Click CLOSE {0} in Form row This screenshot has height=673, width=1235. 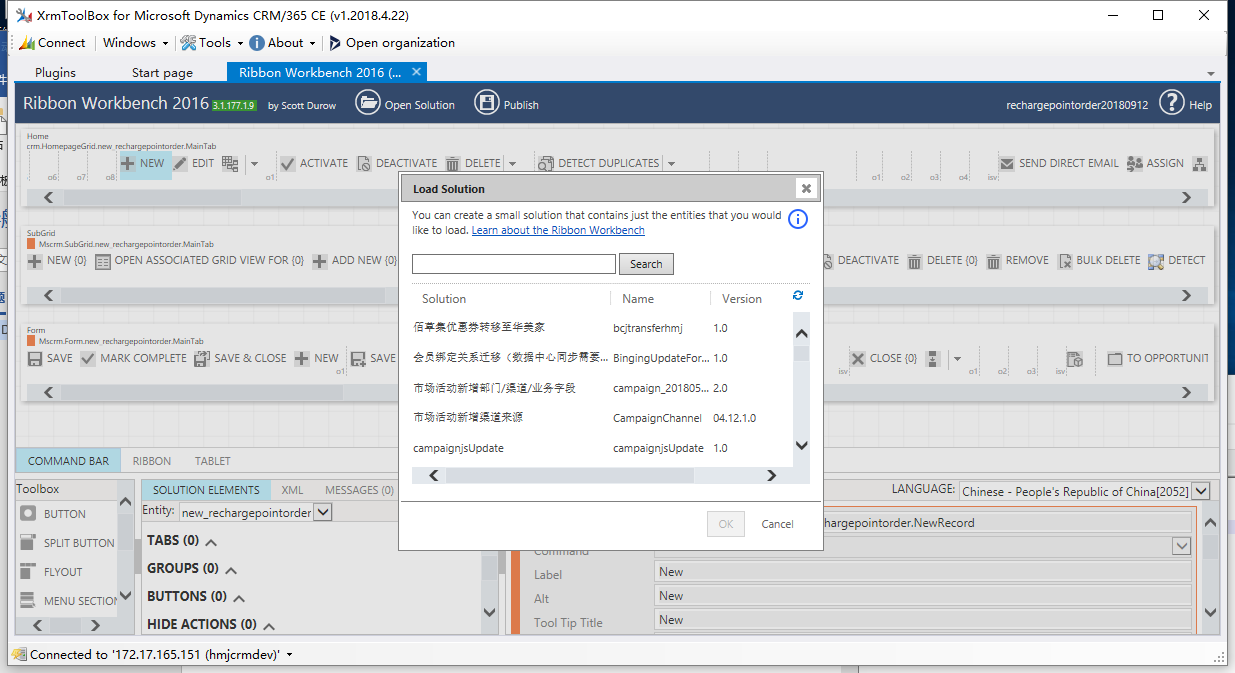(x=883, y=358)
